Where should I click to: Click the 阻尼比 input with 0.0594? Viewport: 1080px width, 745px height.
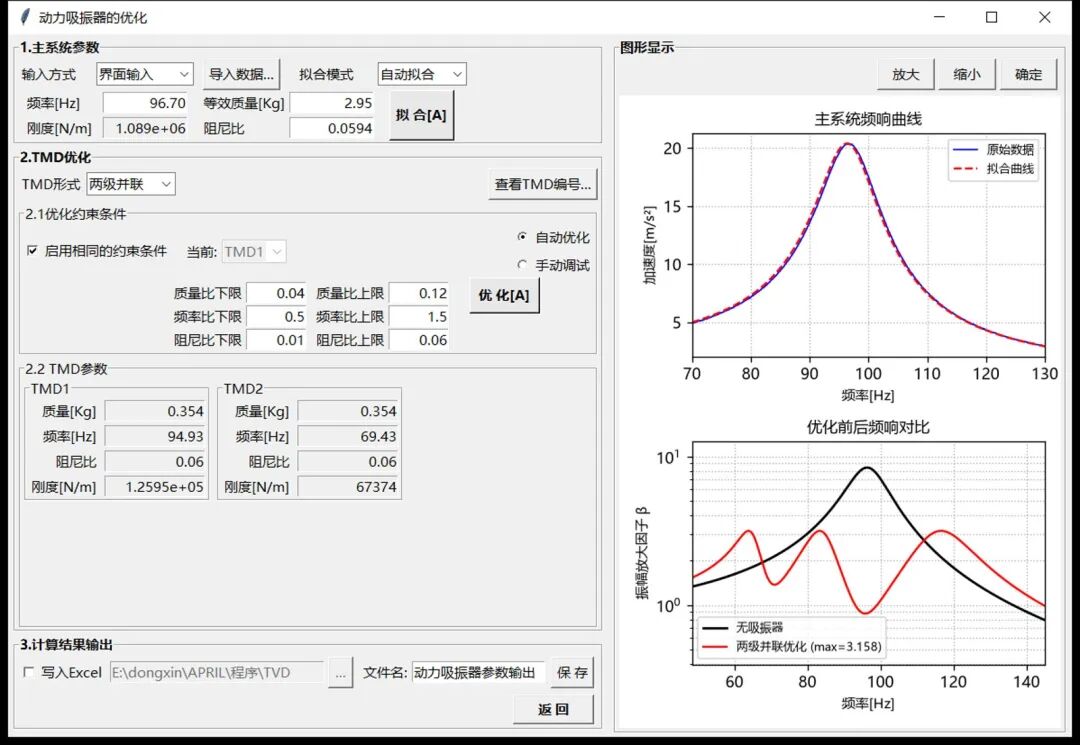[332, 128]
